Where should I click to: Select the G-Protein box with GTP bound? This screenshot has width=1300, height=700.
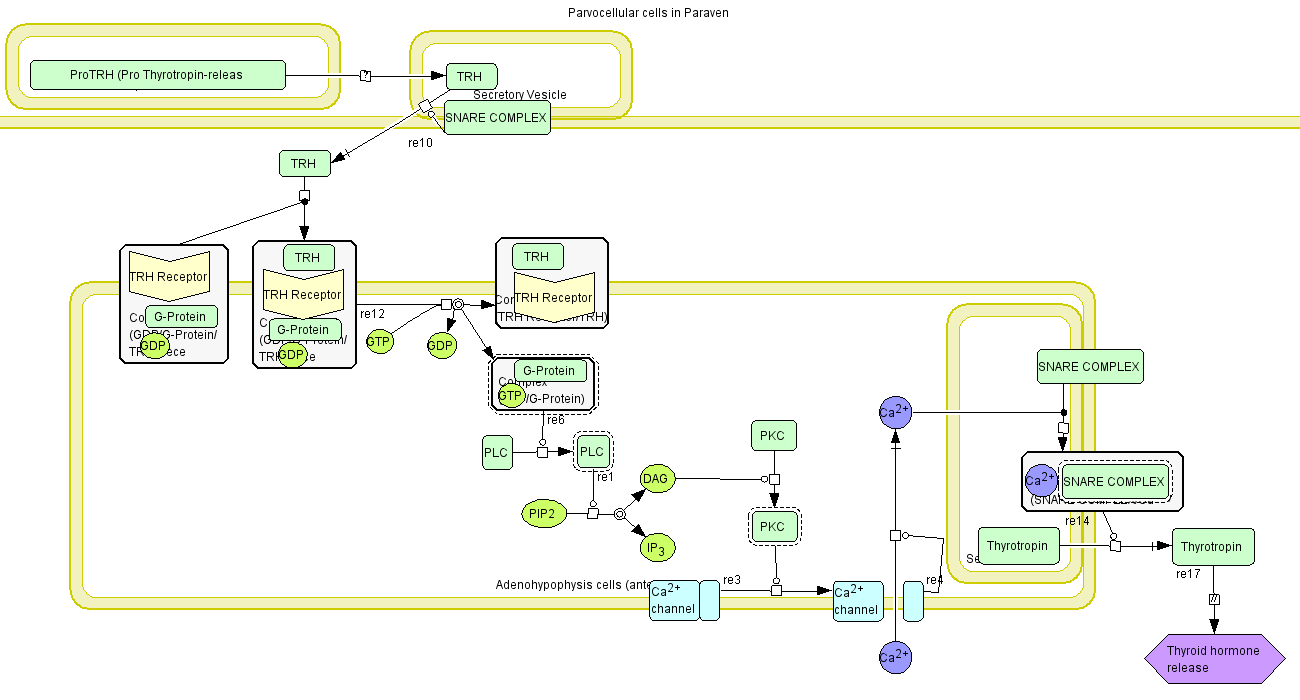pos(550,371)
